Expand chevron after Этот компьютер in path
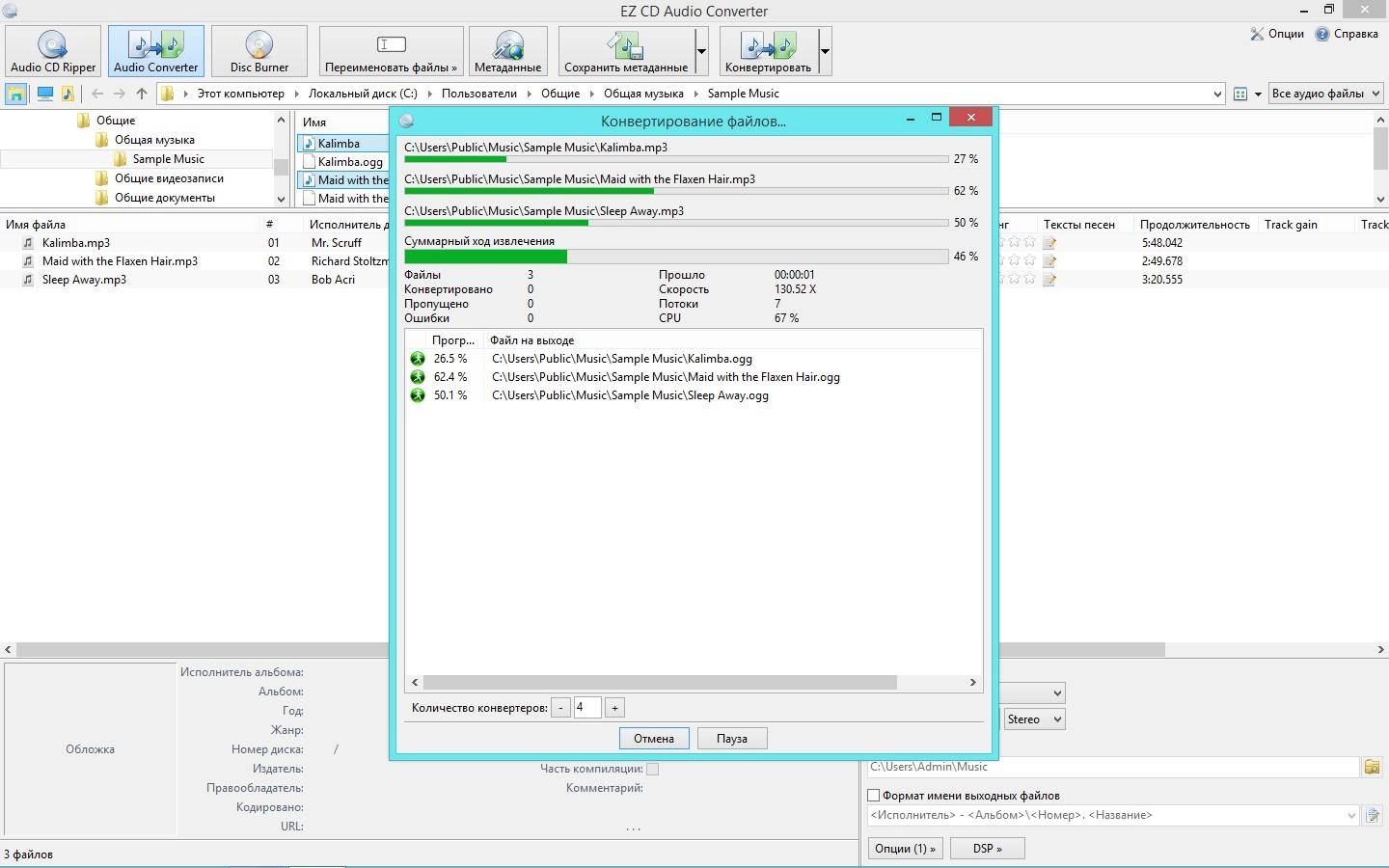Screen dimensions: 1389x868 (x=296, y=94)
